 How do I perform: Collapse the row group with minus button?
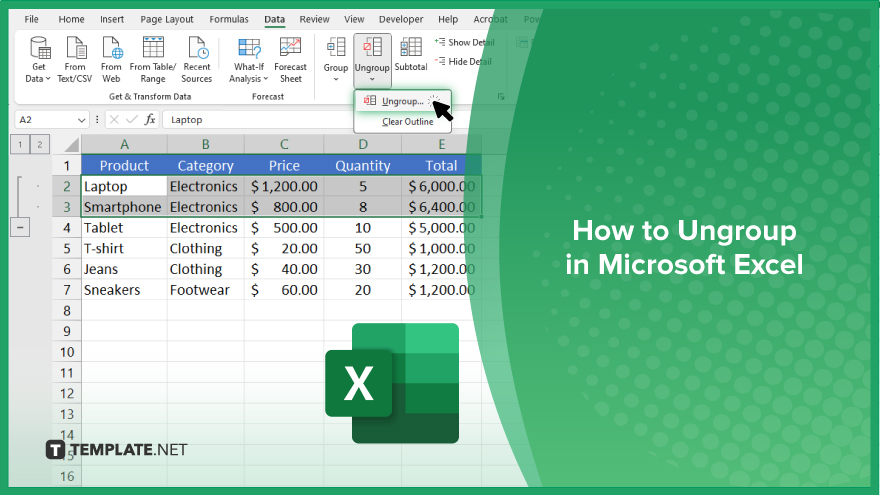click(20, 228)
